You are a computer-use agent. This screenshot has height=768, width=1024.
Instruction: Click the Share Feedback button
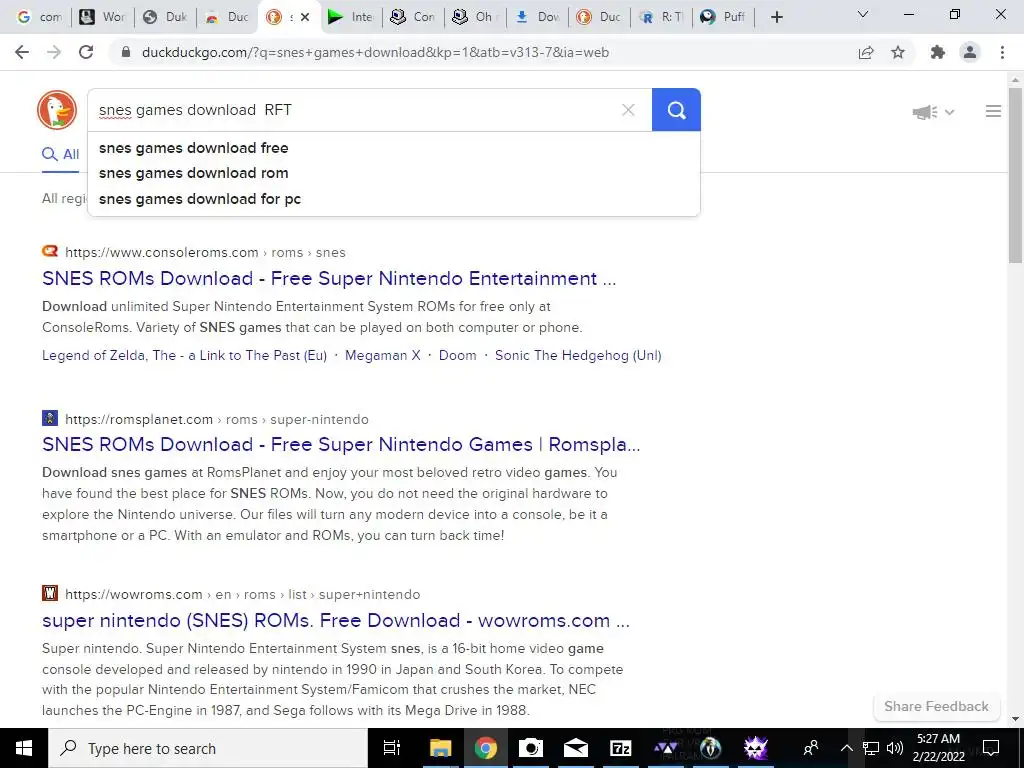coord(936,706)
